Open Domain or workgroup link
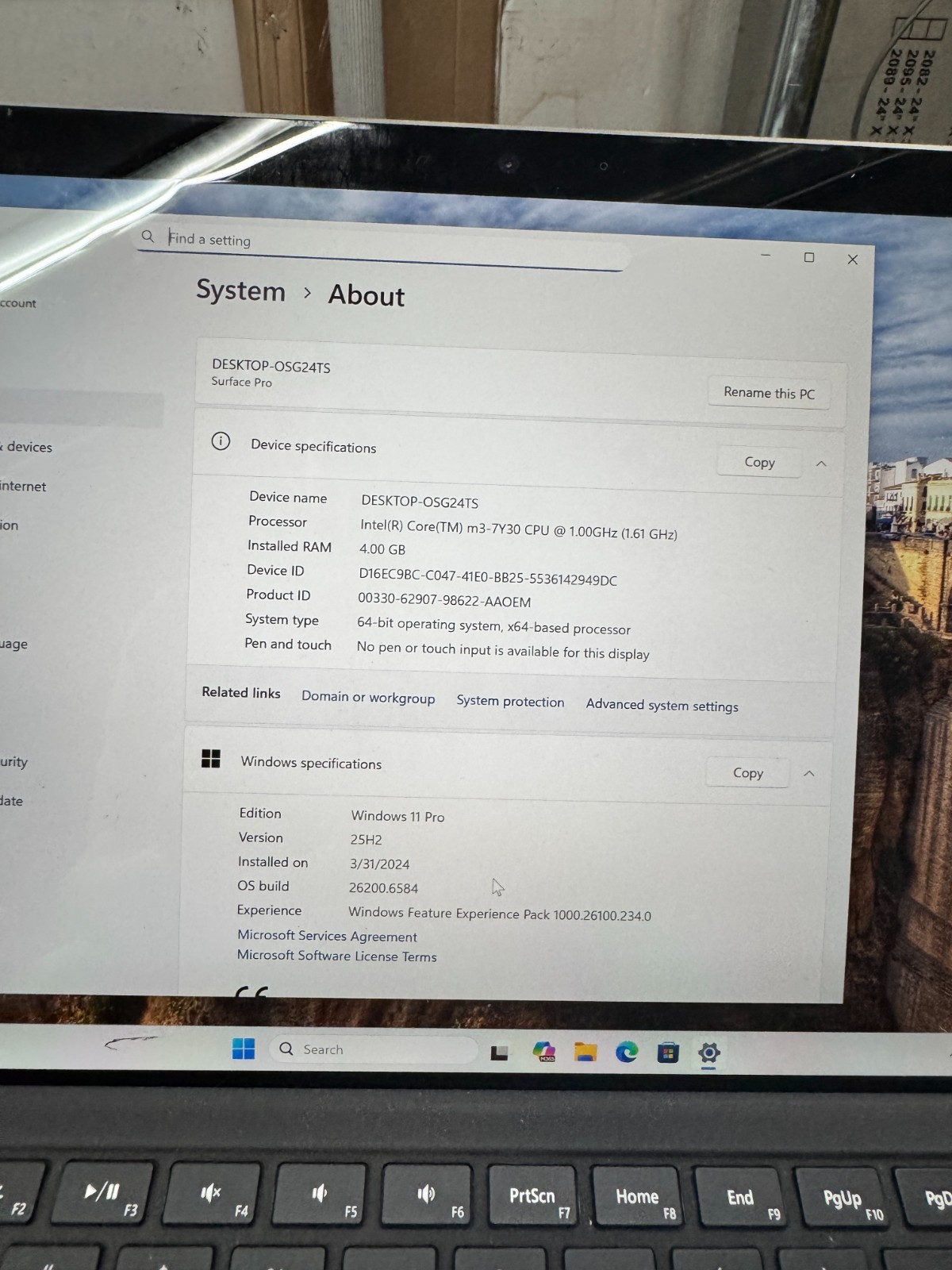The width and height of the screenshot is (952, 1270). [368, 697]
